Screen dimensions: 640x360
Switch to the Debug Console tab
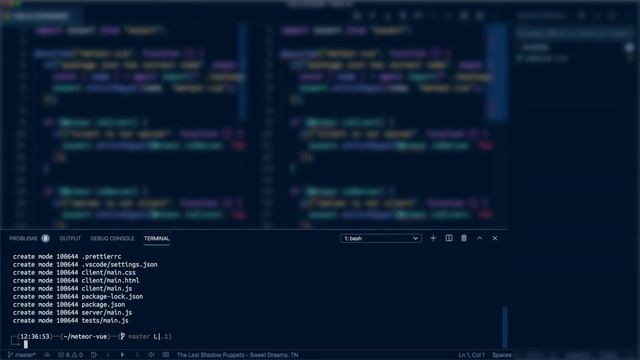[x=112, y=238]
